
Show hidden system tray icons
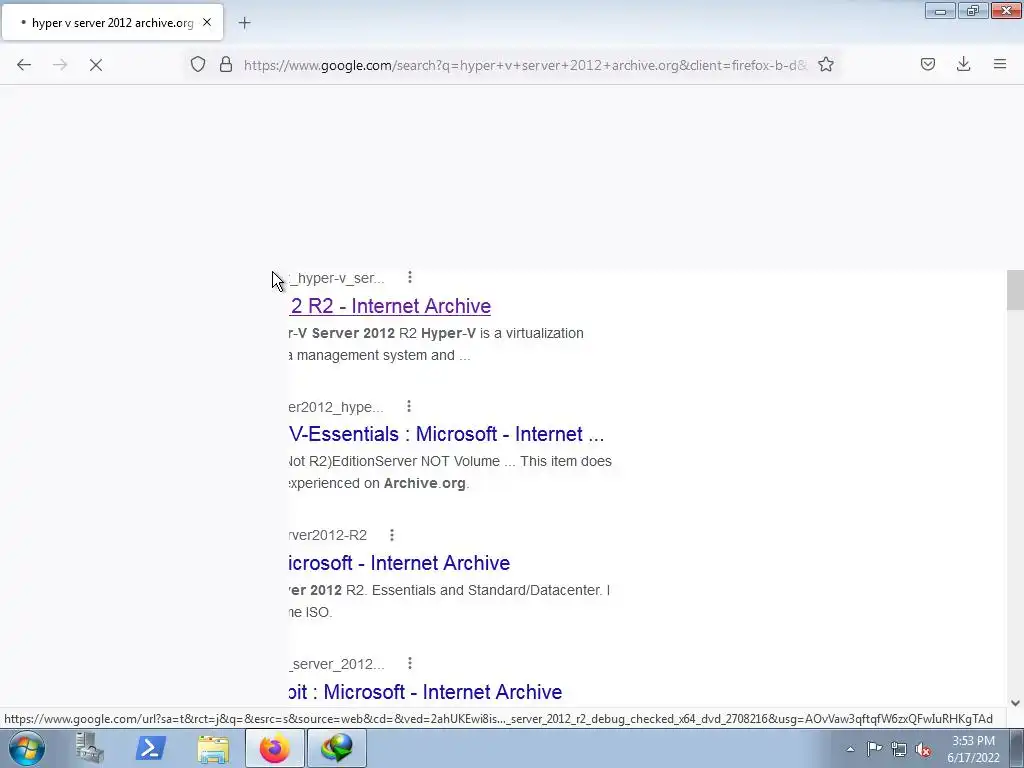[x=850, y=749]
